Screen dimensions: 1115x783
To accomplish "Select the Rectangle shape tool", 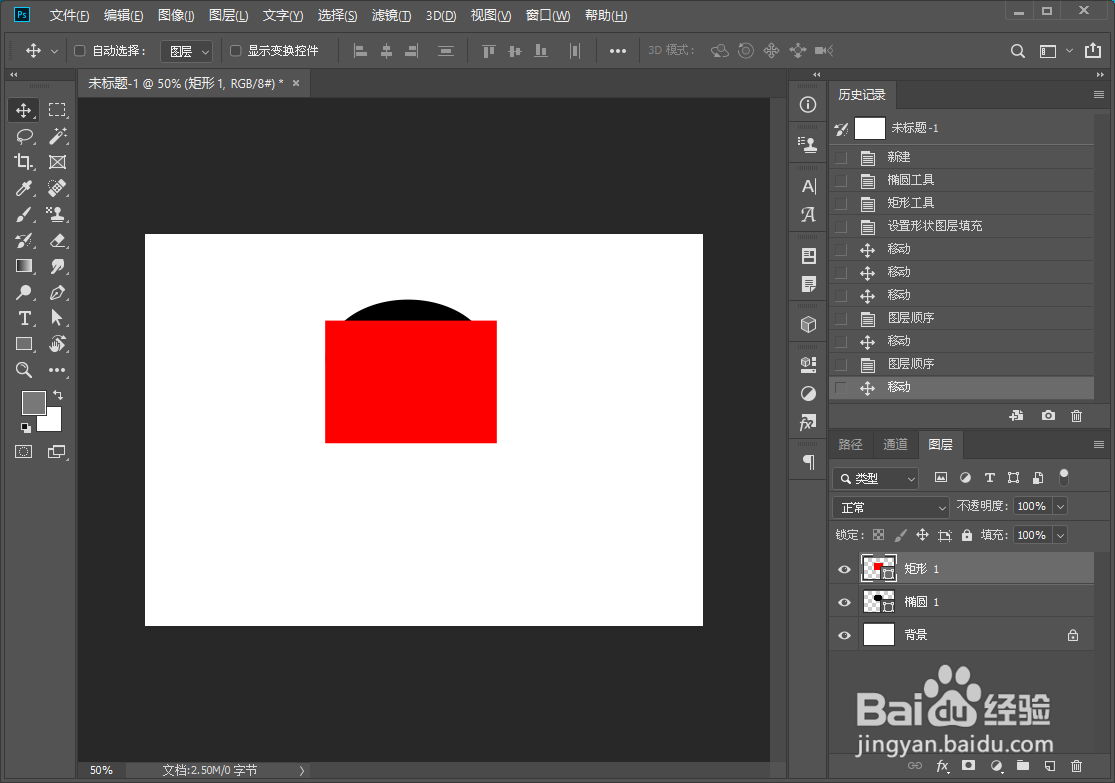I will click(23, 344).
